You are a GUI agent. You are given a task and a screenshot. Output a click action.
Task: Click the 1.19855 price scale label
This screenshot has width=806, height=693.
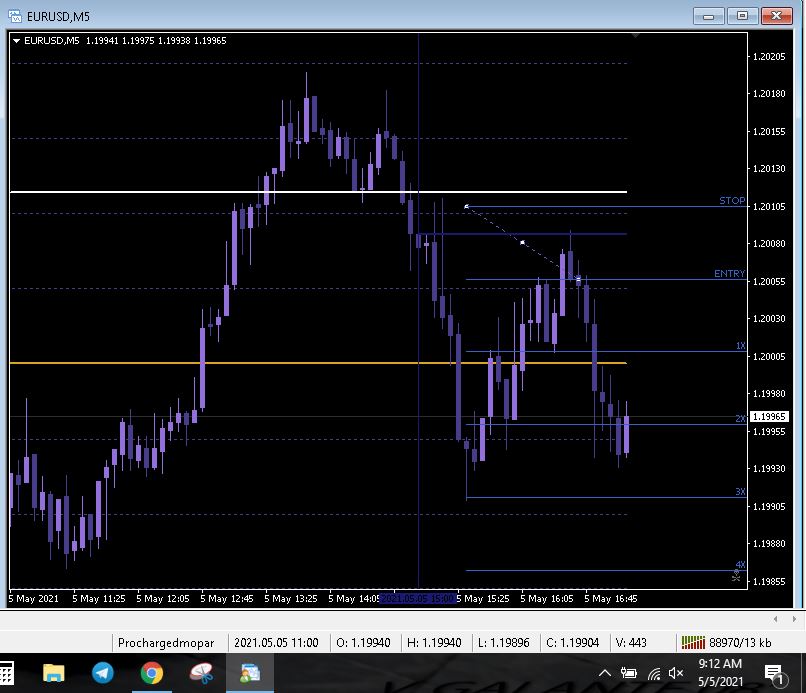coord(769,581)
